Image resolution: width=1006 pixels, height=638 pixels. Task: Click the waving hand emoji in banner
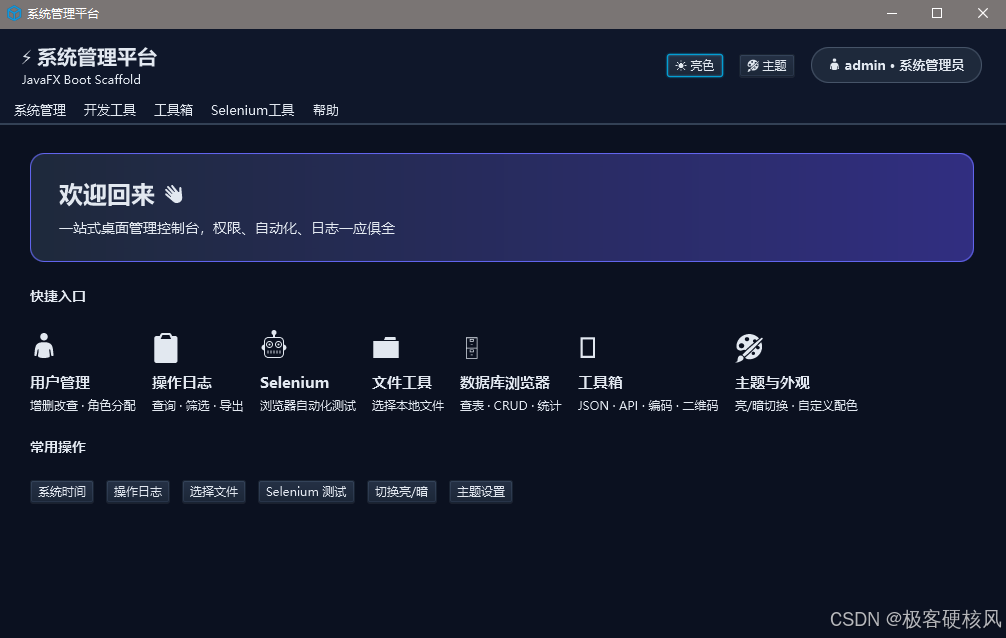[x=174, y=194]
